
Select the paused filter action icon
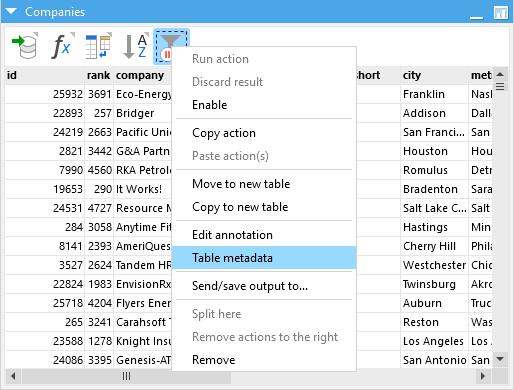(x=171, y=46)
